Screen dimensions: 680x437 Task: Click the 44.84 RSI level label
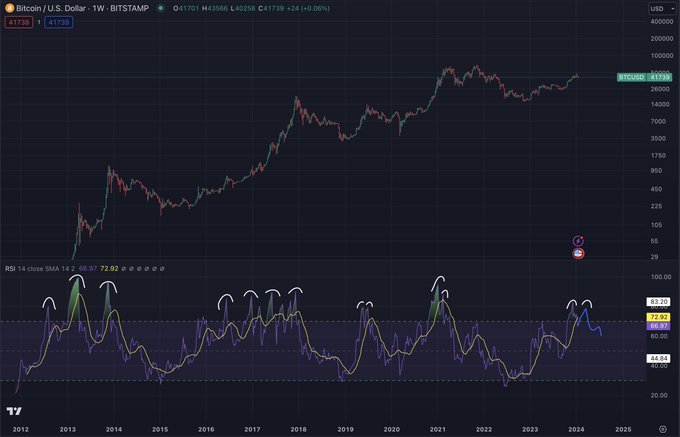[655, 357]
